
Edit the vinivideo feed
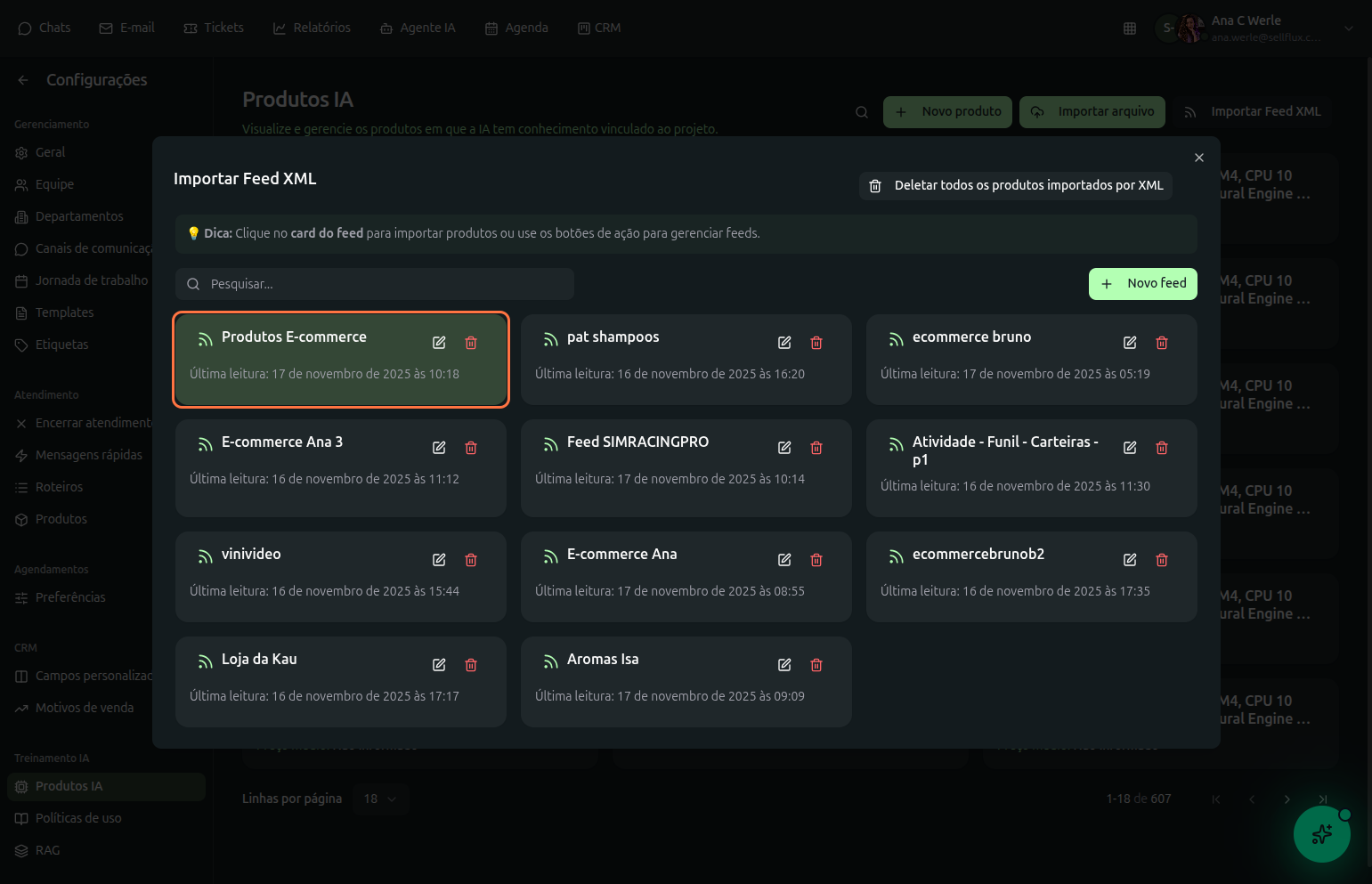439,560
